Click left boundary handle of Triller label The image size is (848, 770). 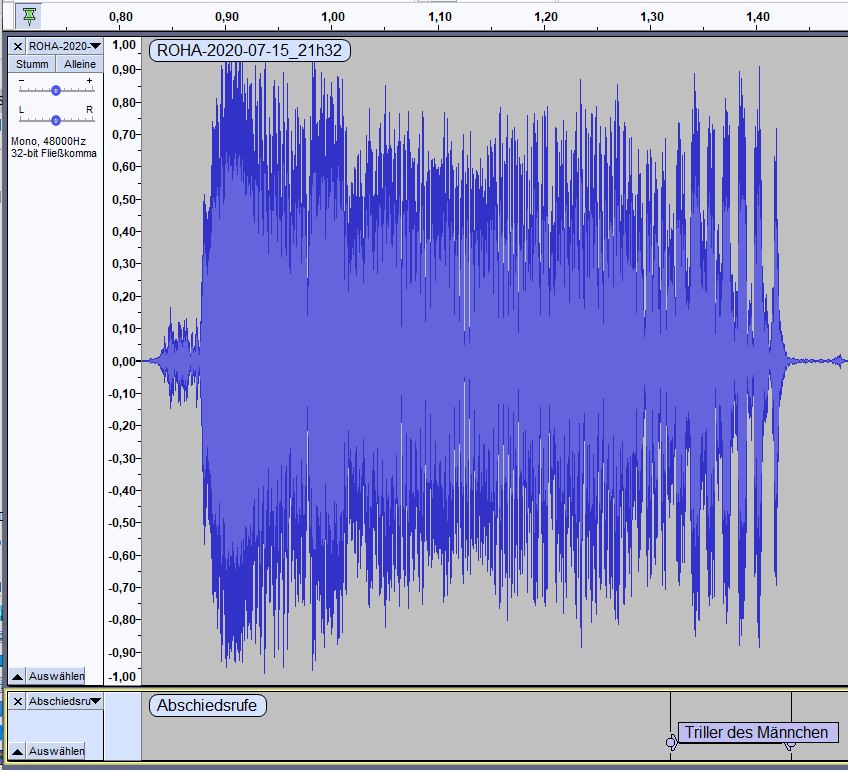[671, 742]
